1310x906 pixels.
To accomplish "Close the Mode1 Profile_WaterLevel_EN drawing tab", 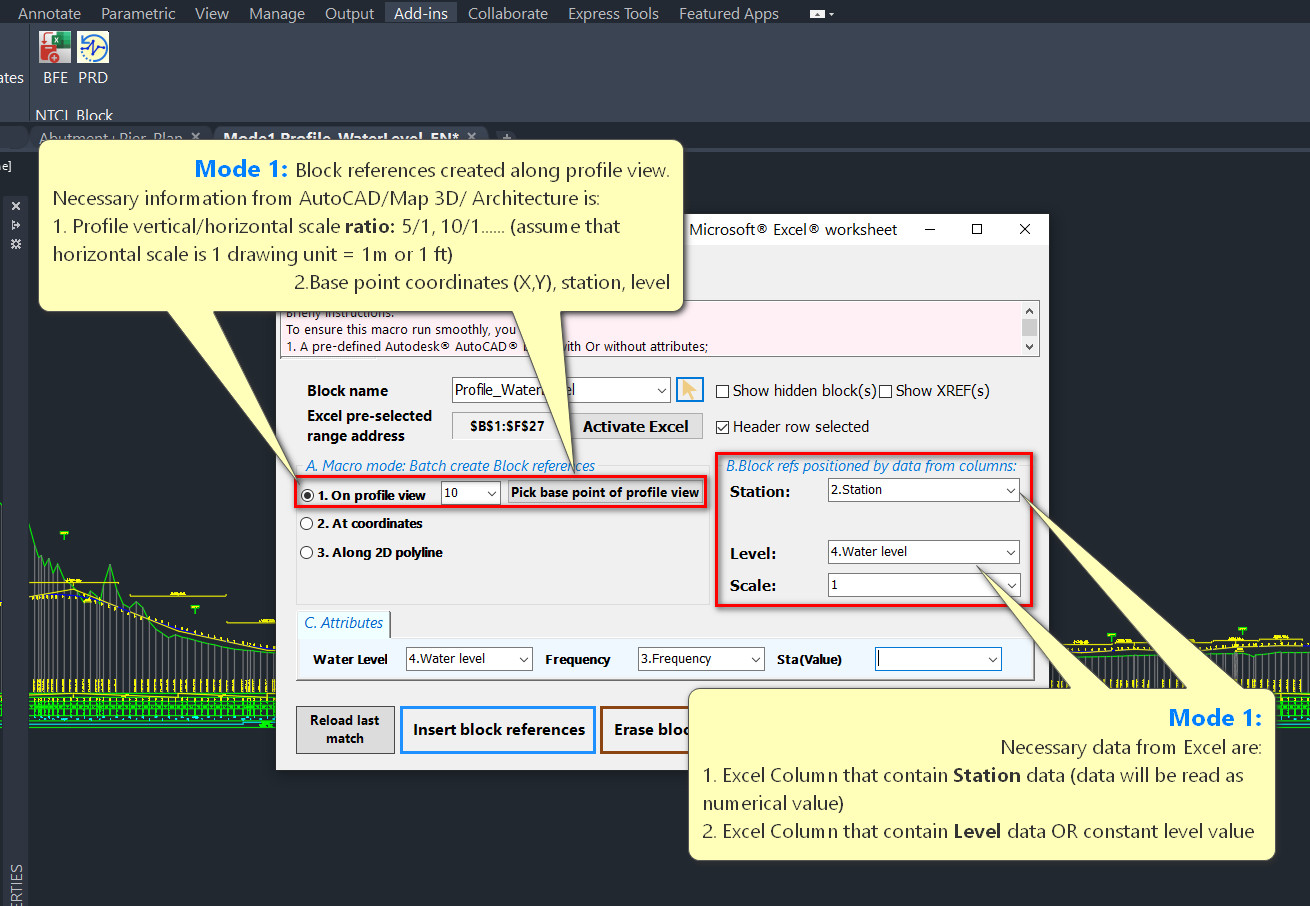I will (474, 137).
